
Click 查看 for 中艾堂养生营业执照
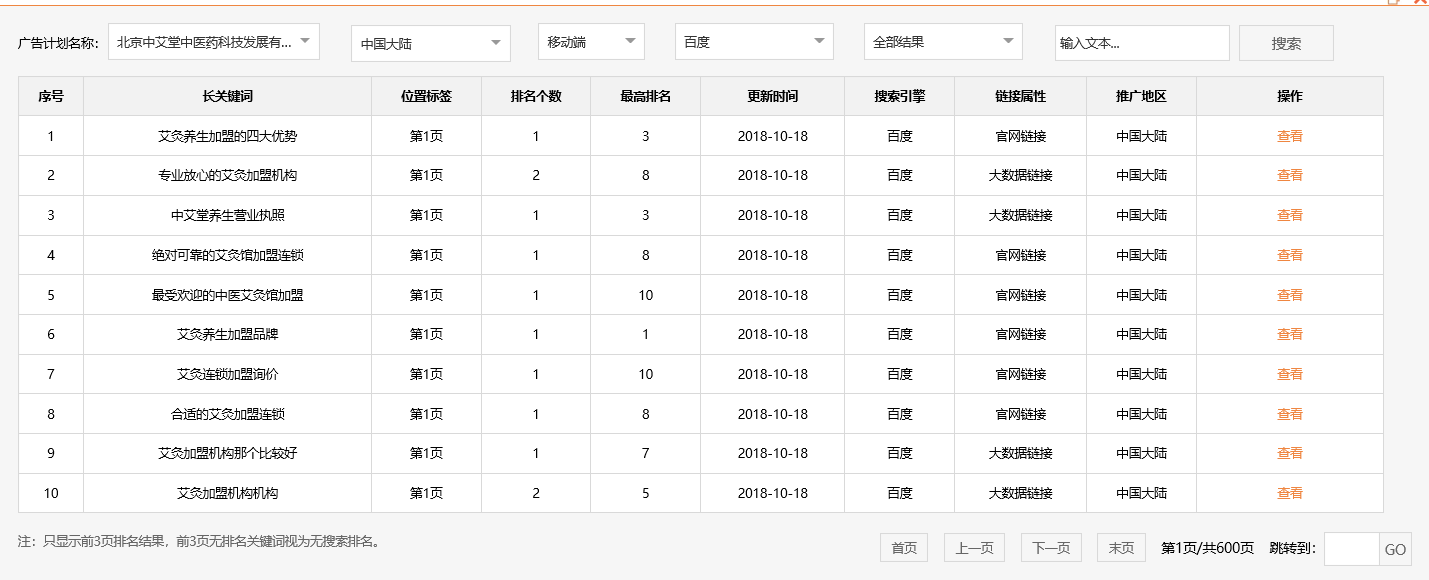click(x=1290, y=215)
